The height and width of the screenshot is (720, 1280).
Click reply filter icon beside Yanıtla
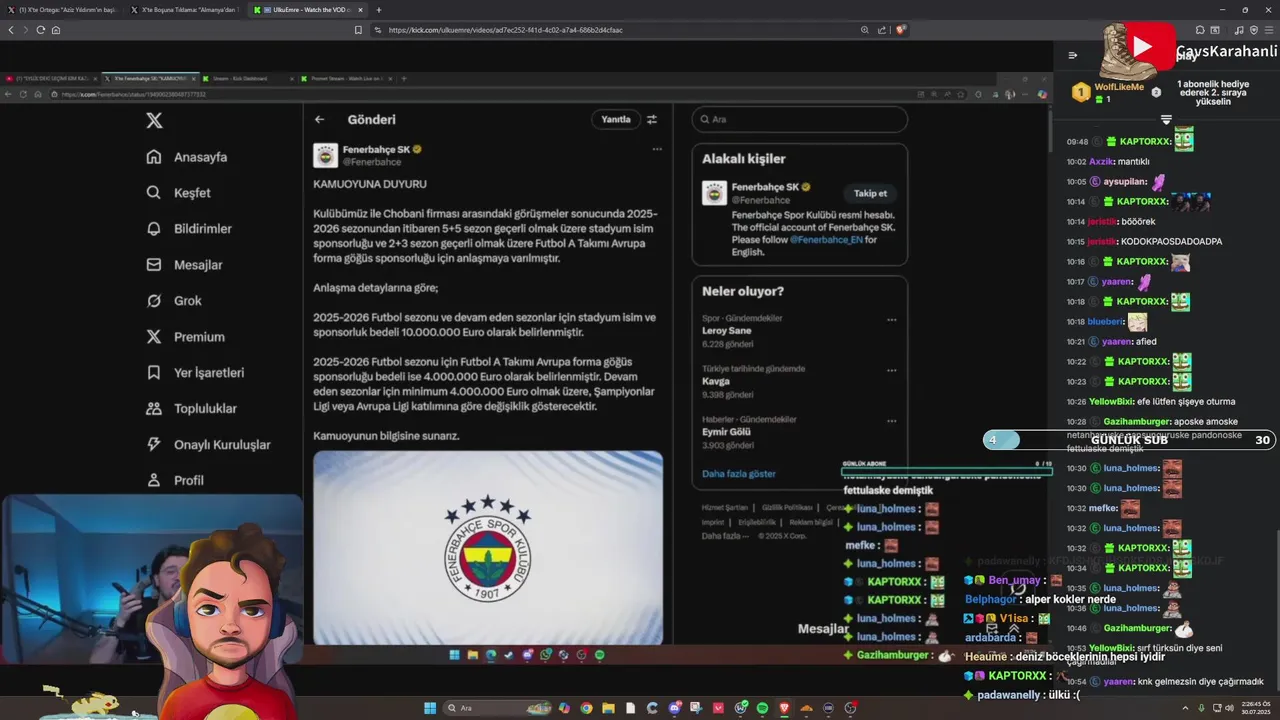[652, 119]
